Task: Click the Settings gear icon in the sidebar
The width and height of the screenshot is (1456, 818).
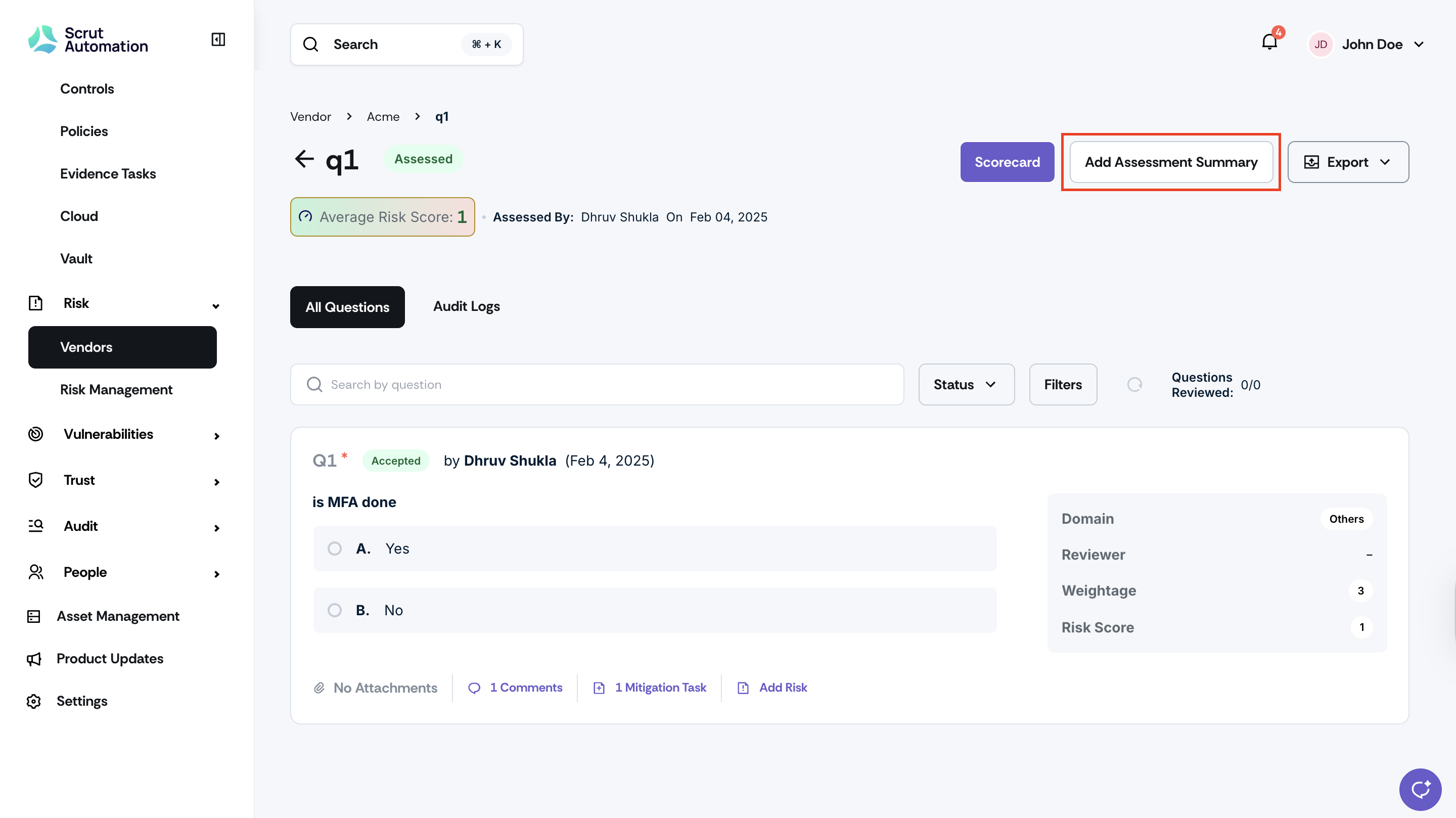Action: click(x=34, y=701)
